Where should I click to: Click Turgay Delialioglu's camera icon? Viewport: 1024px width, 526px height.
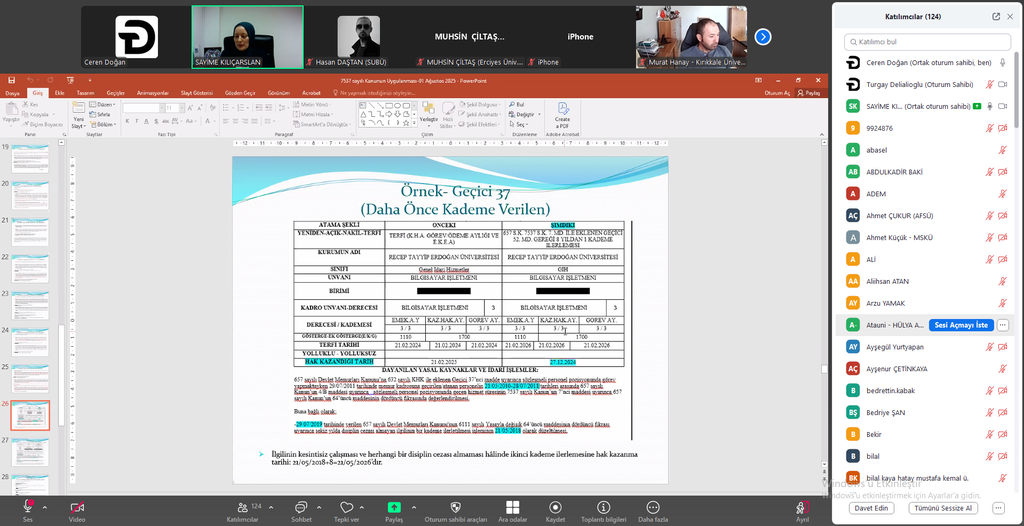pos(1002,84)
